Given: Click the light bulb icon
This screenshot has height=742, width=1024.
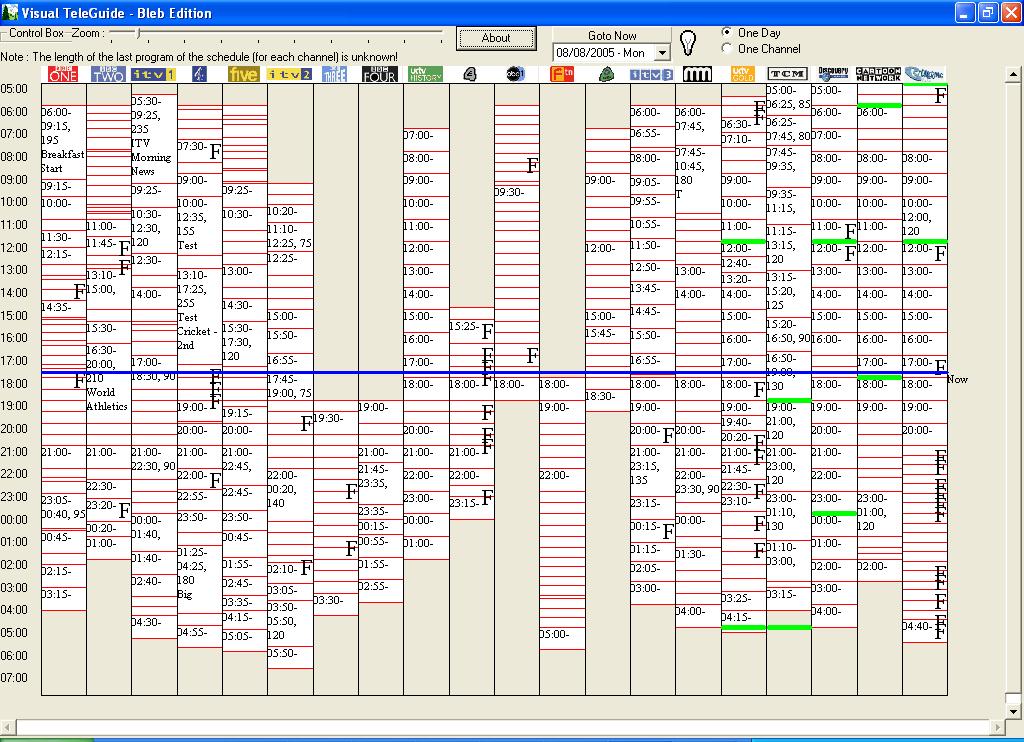Looking at the screenshot, I should [688, 43].
